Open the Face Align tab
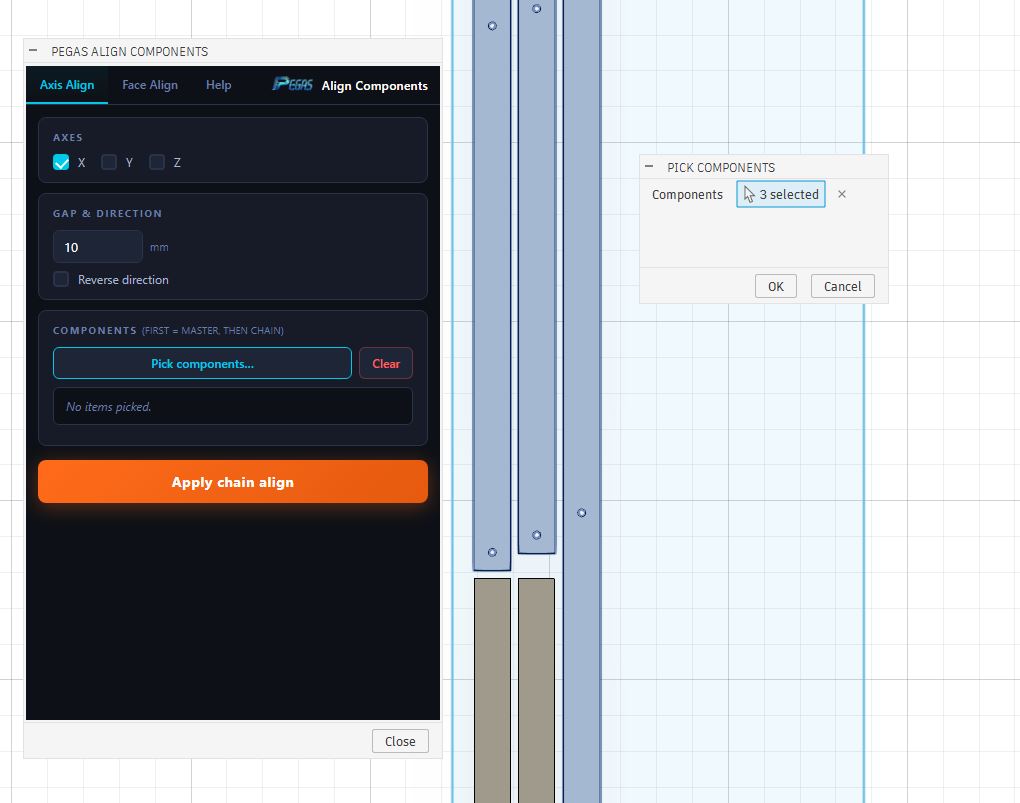This screenshot has height=803, width=1020. (150, 85)
